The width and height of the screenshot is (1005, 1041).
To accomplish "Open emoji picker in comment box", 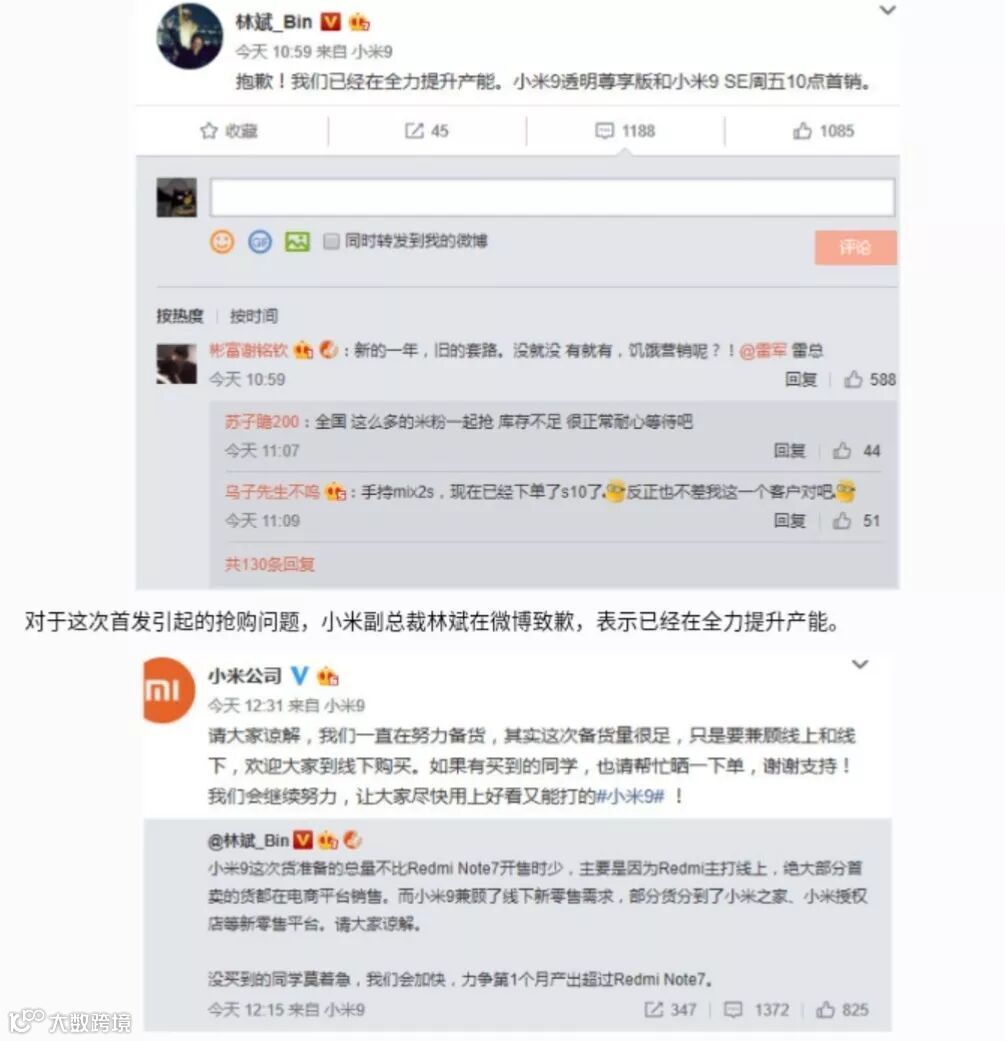I will (222, 241).
